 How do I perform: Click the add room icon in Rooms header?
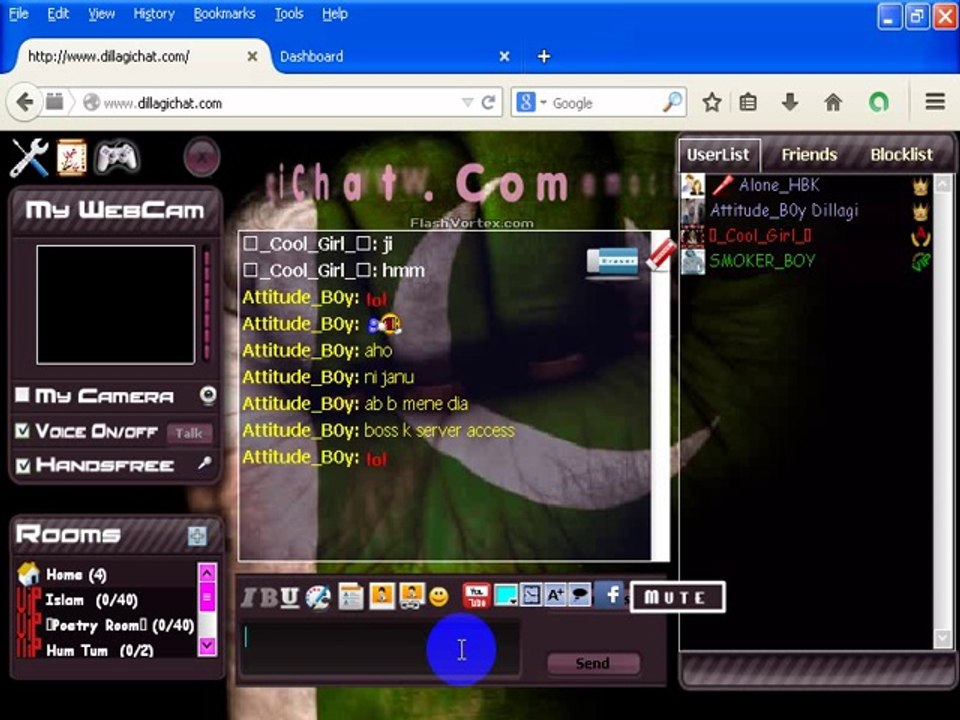click(197, 536)
